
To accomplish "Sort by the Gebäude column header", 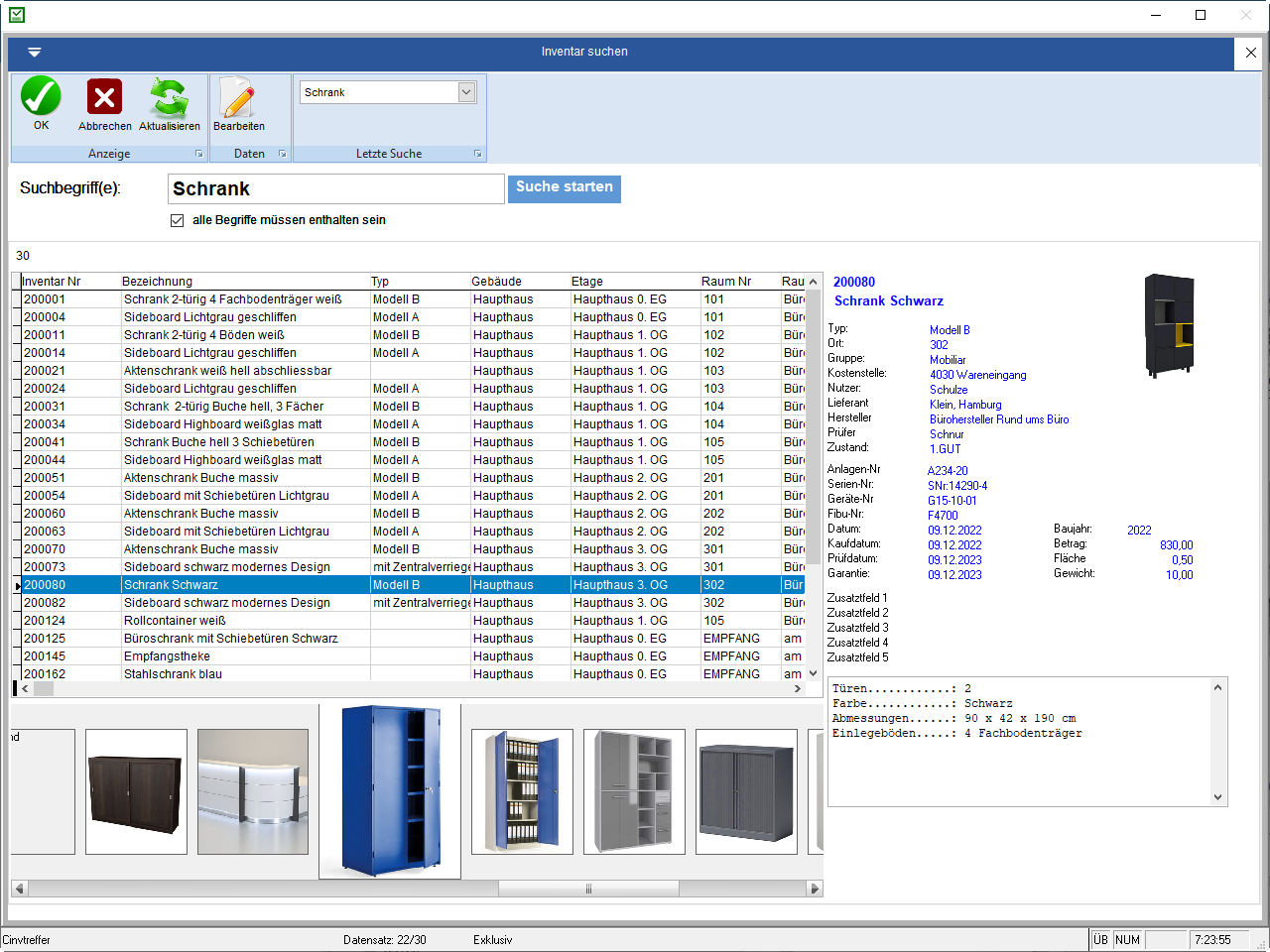I will click(x=520, y=282).
